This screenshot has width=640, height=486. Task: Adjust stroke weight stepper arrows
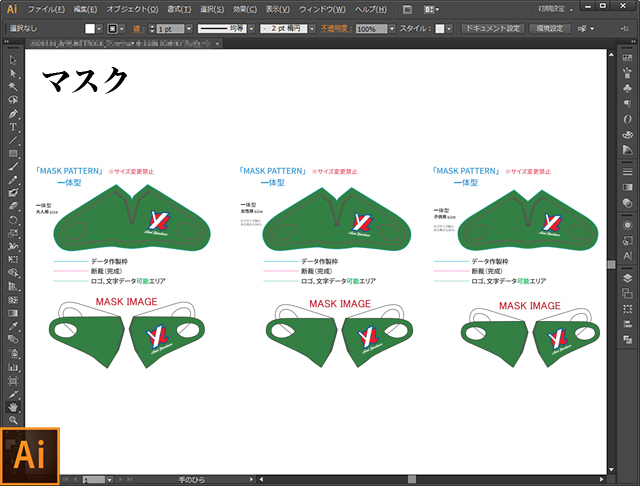click(x=152, y=29)
